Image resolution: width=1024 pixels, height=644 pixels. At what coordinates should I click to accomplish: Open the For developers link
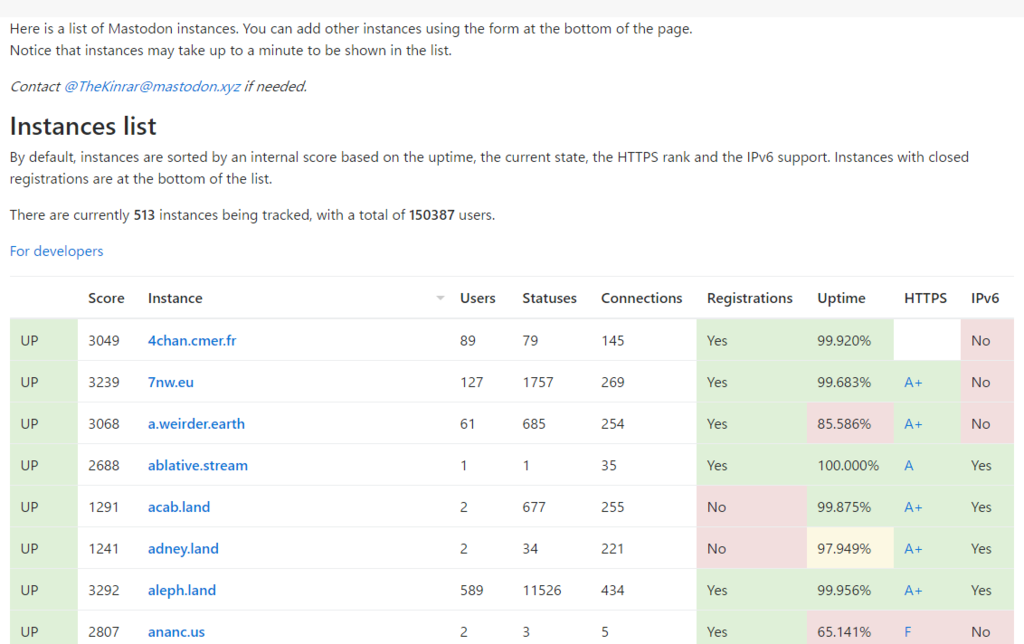[56, 251]
